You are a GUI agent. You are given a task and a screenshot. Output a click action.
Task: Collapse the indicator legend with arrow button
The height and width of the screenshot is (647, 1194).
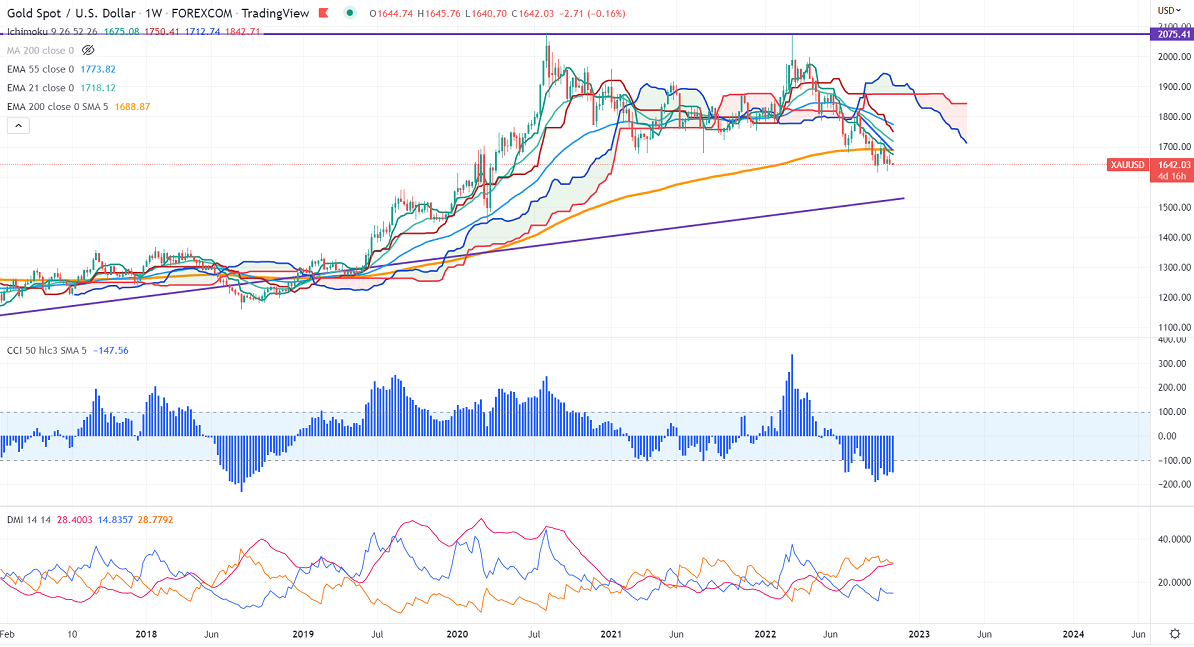[18, 126]
